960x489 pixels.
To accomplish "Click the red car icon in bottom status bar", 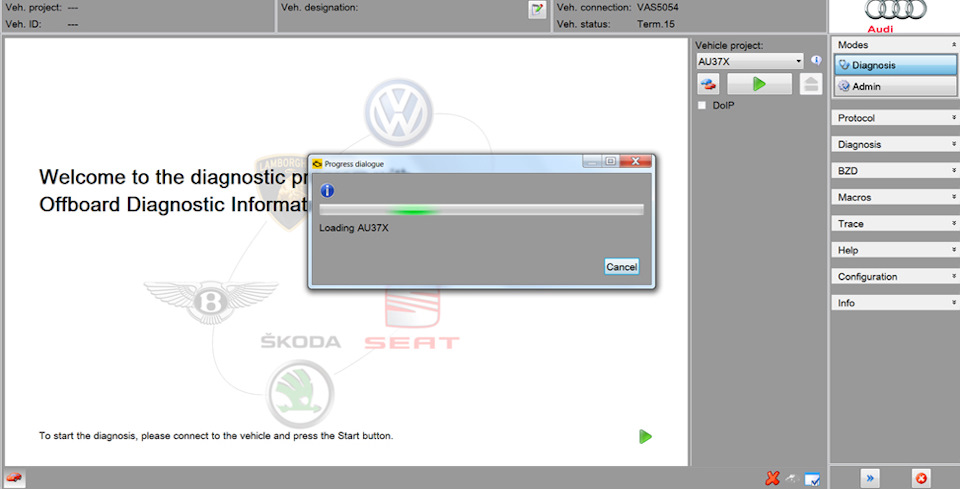I will [14, 477].
